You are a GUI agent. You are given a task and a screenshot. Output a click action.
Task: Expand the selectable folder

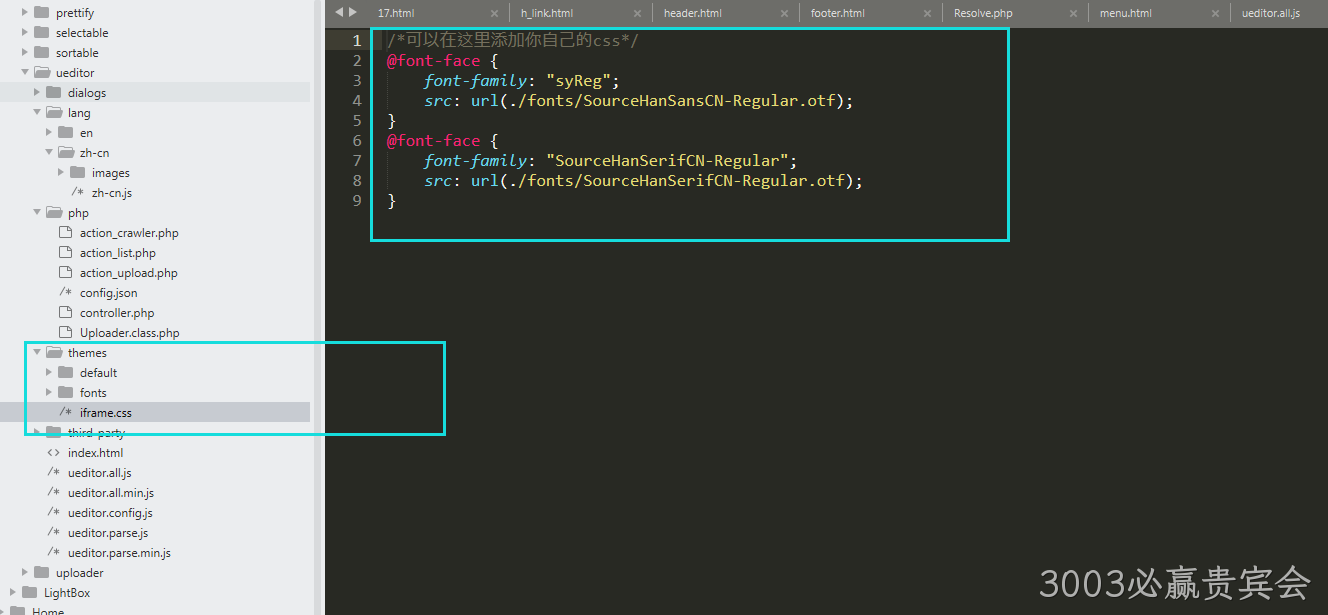25,33
